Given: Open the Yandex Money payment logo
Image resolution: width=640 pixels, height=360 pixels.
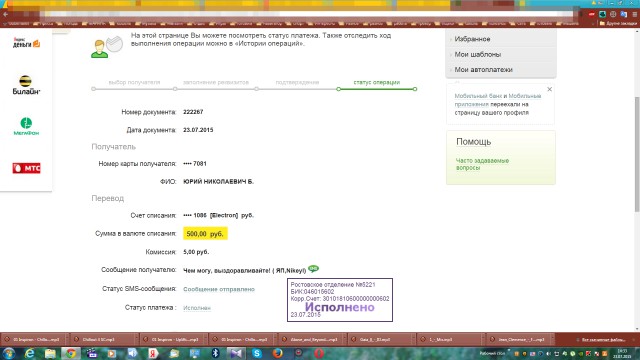Looking at the screenshot, I should click(x=26, y=43).
